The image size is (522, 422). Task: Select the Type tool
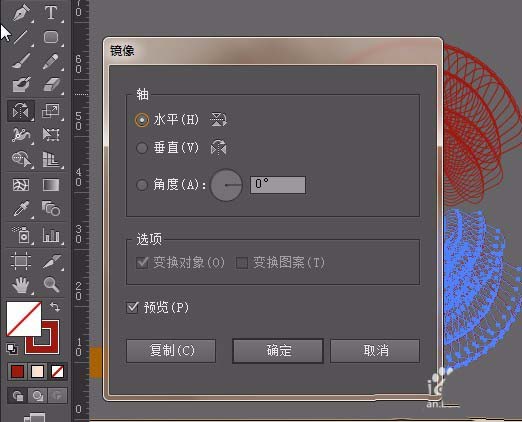51,13
